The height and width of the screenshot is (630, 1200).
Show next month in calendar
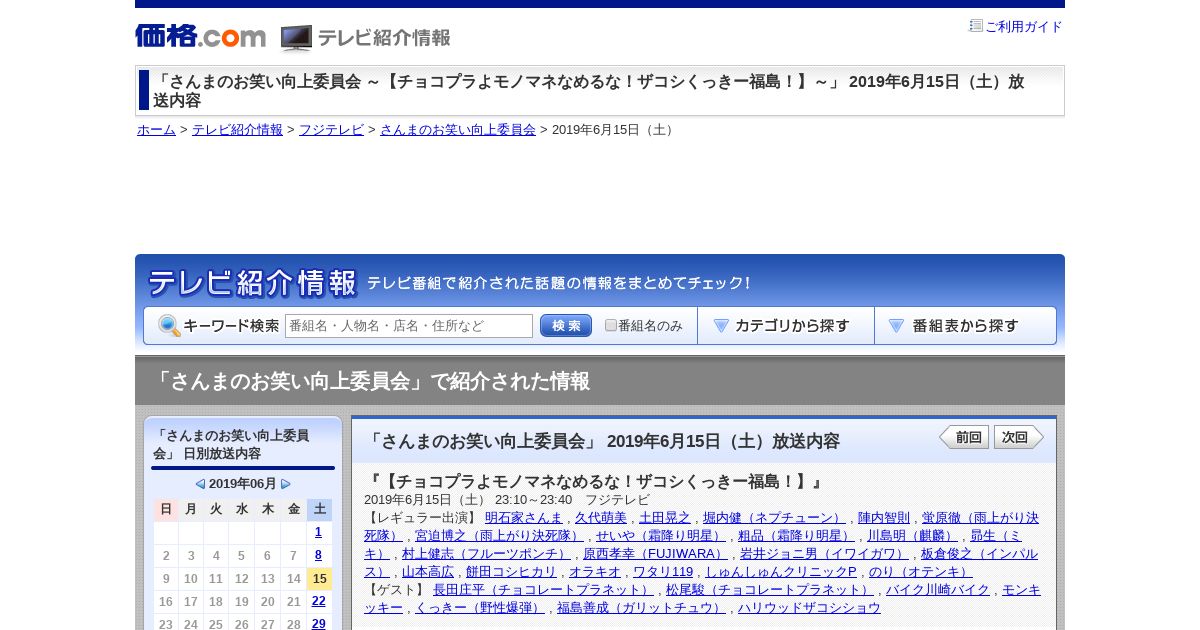[286, 484]
